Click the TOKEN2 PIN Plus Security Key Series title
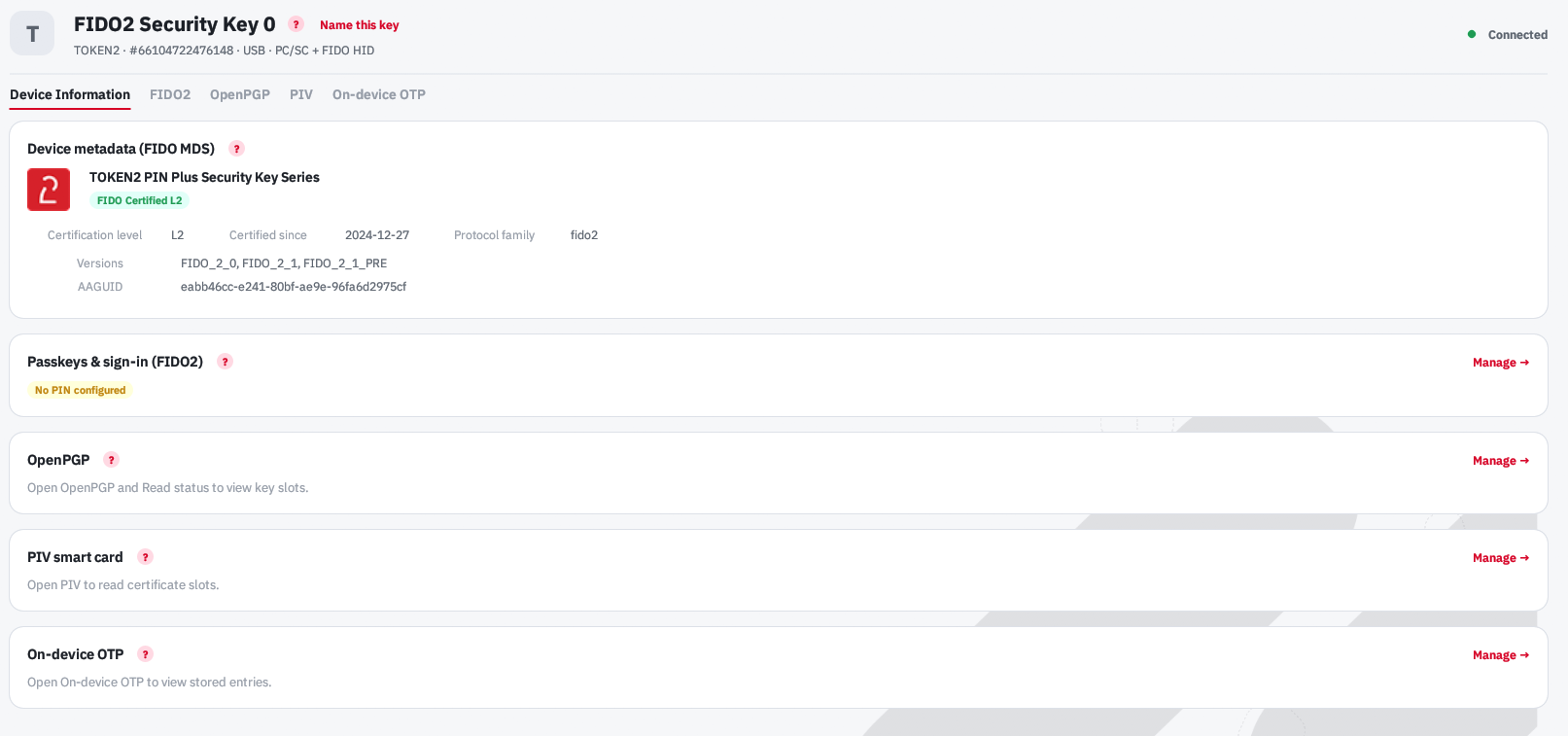 coord(204,177)
